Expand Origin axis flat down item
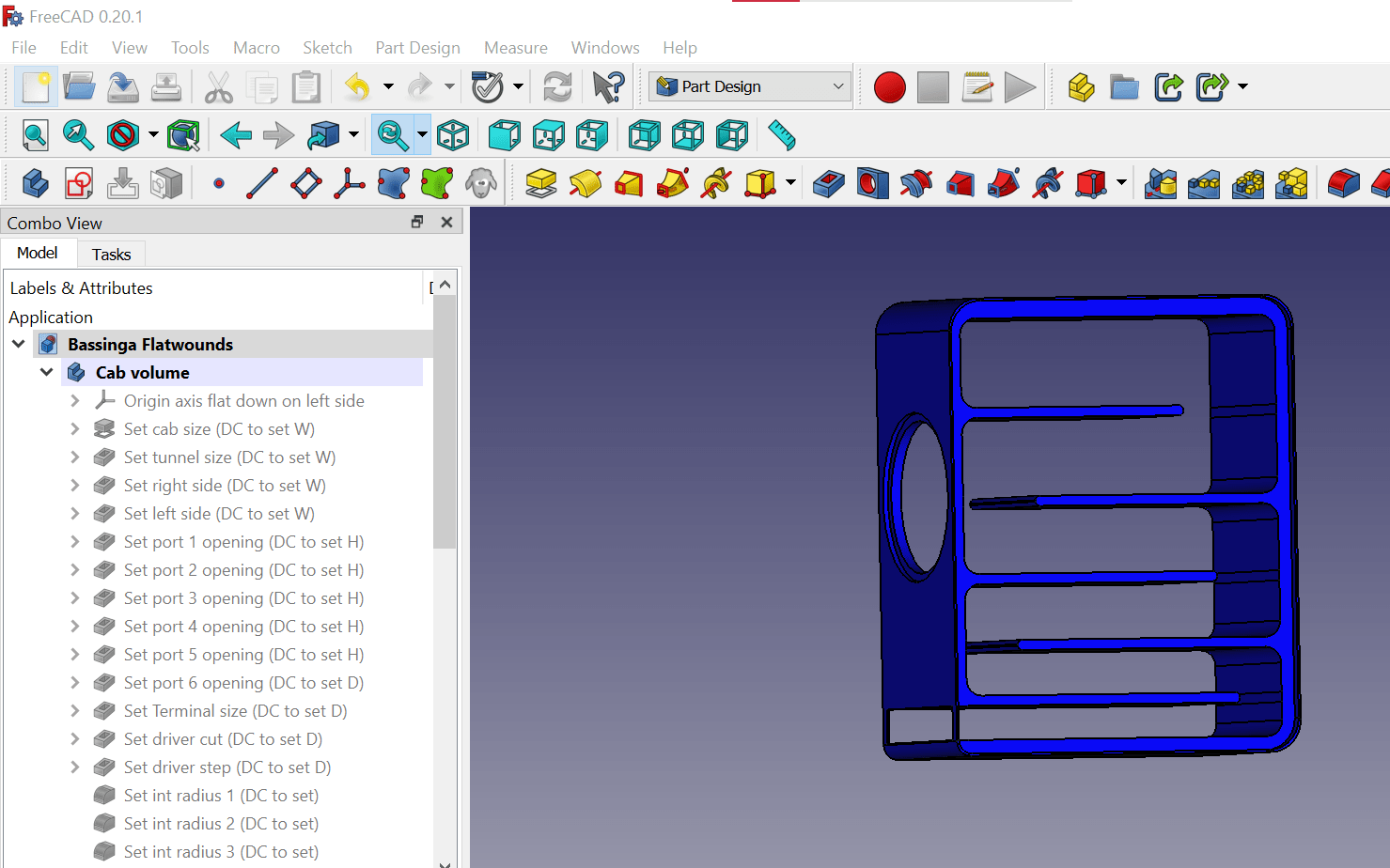1390x868 pixels. click(75, 401)
